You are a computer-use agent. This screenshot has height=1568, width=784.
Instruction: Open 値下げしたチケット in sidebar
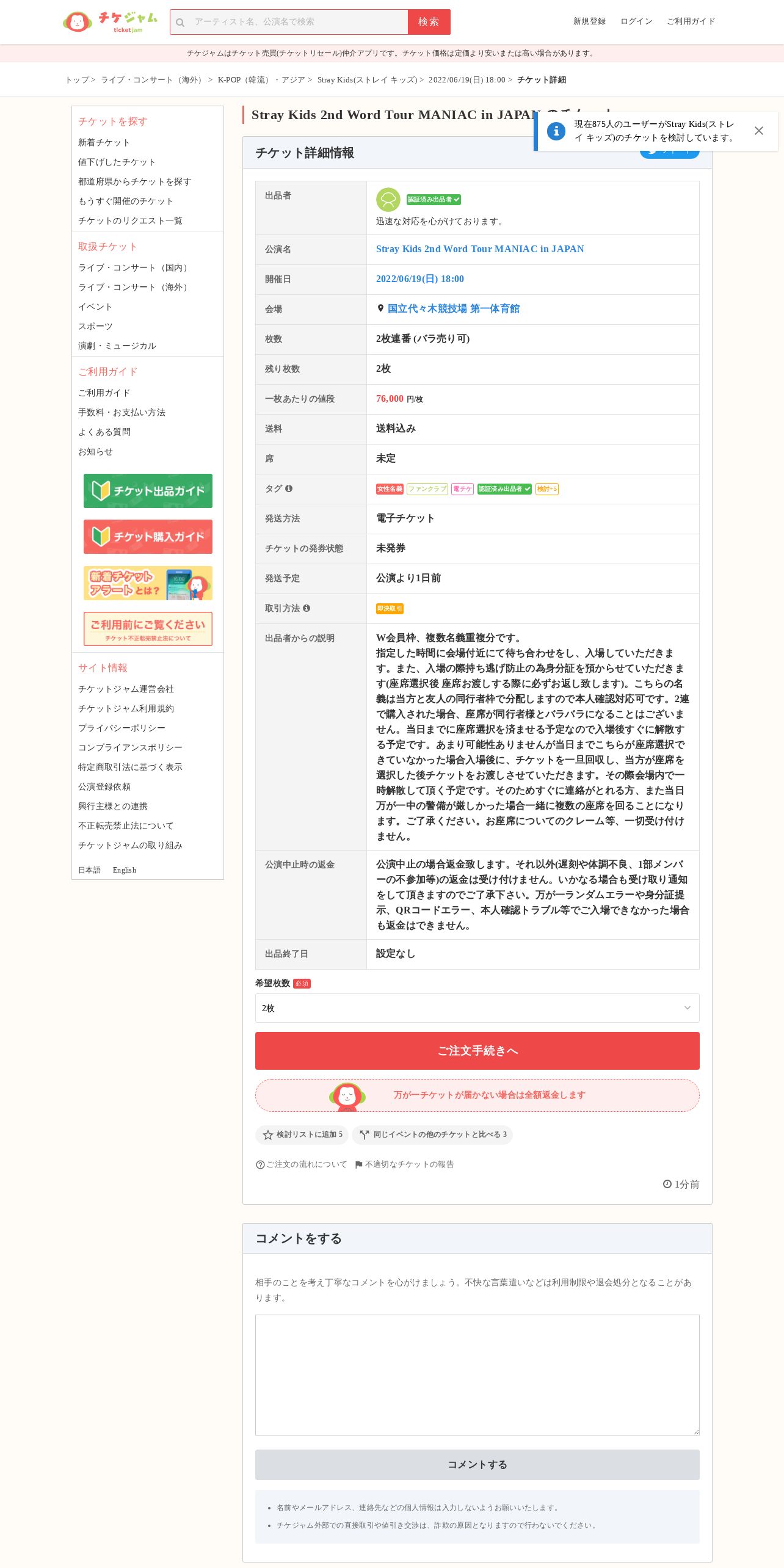pos(117,162)
